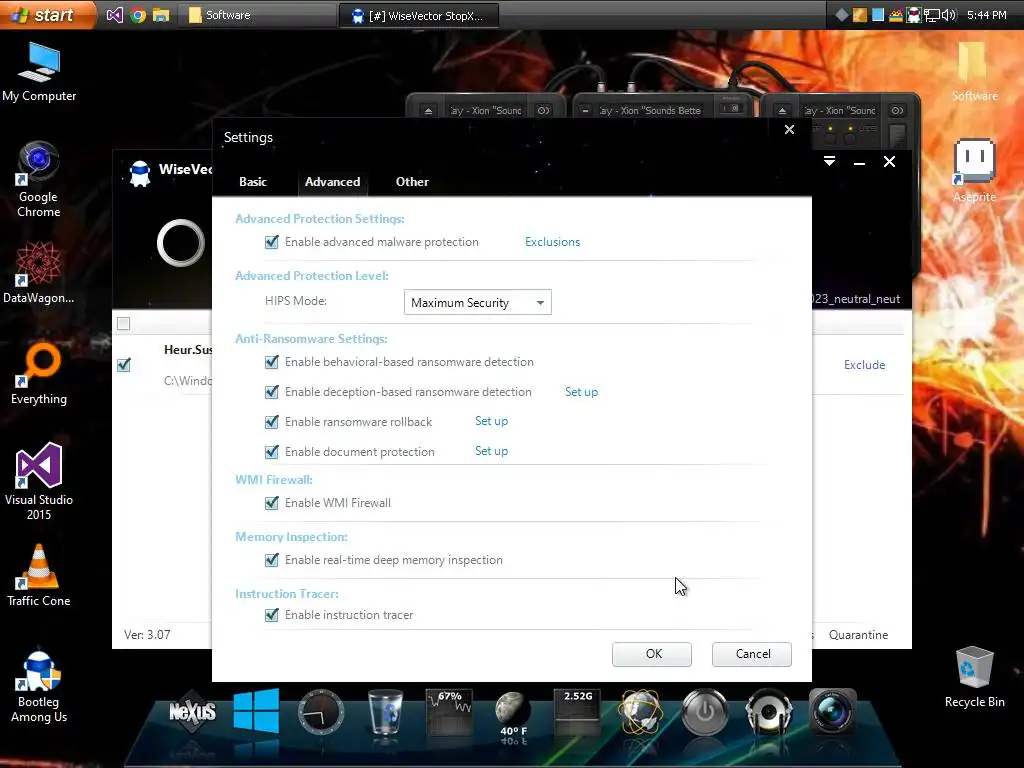This screenshot has width=1024, height=768.
Task: Click the power button dock icon
Action: pos(705,712)
